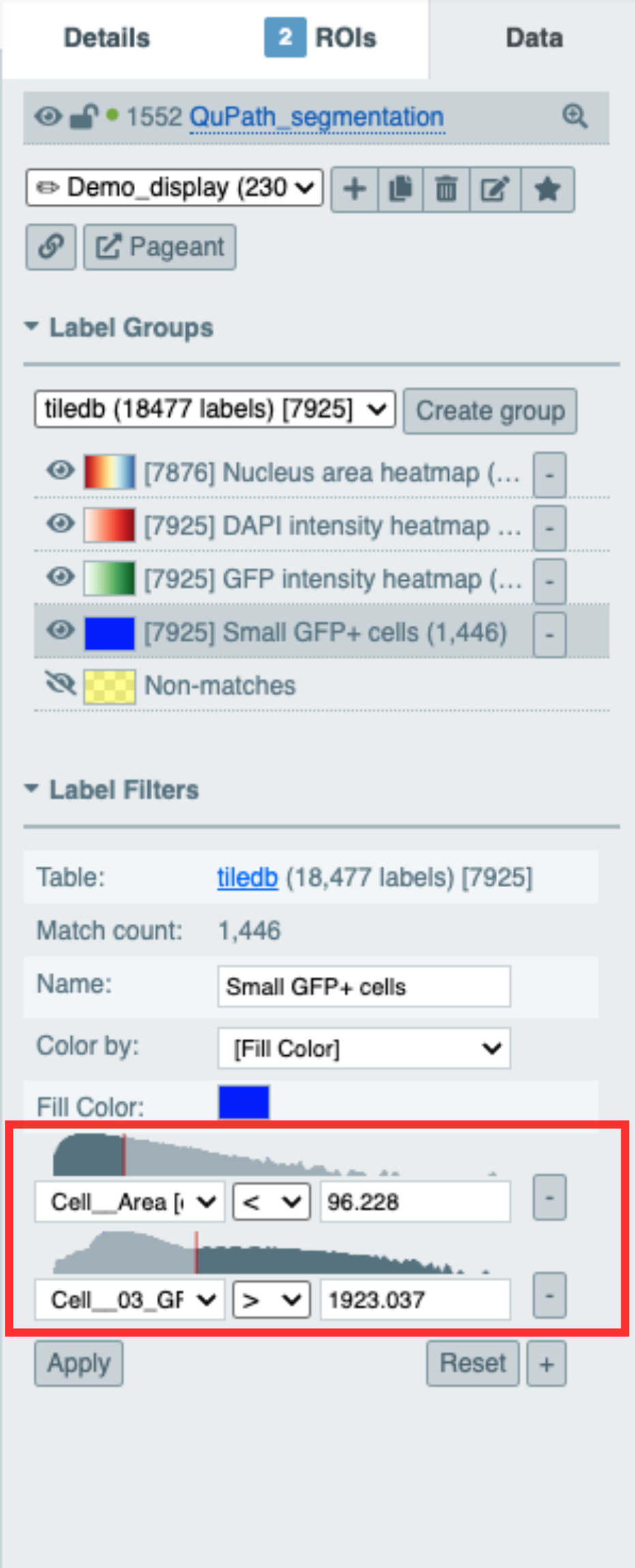
Task: Click the duplicate display copy icon
Action: pyautogui.click(x=400, y=189)
